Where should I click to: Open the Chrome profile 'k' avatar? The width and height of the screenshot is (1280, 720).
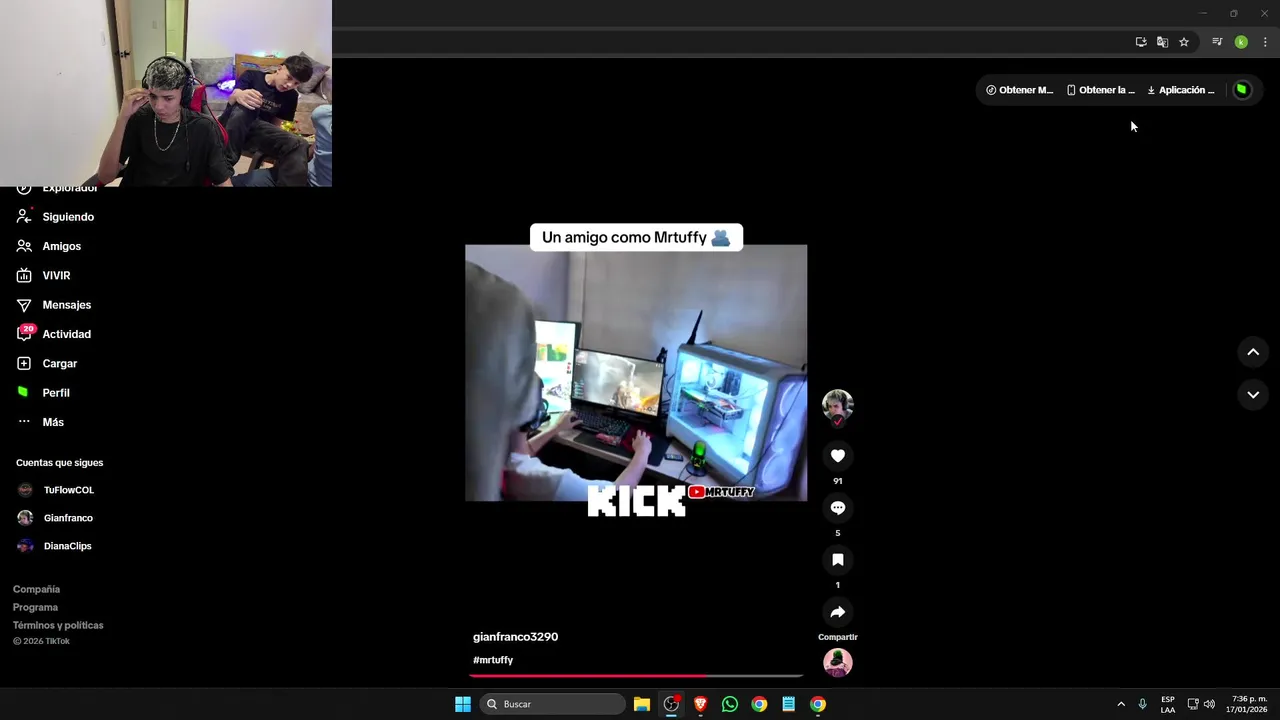[1241, 42]
